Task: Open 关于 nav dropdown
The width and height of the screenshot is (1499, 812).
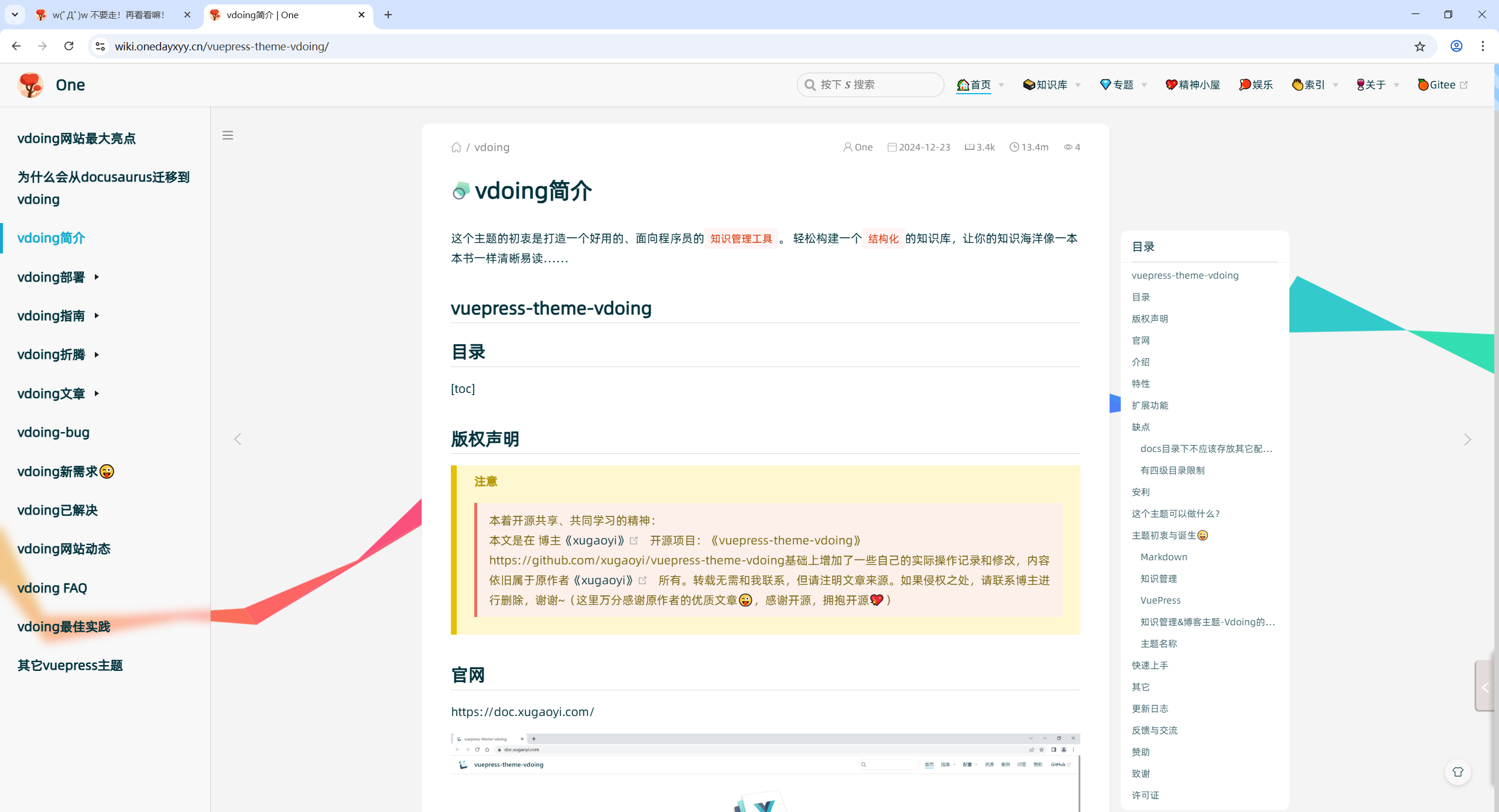Action: tap(1378, 85)
